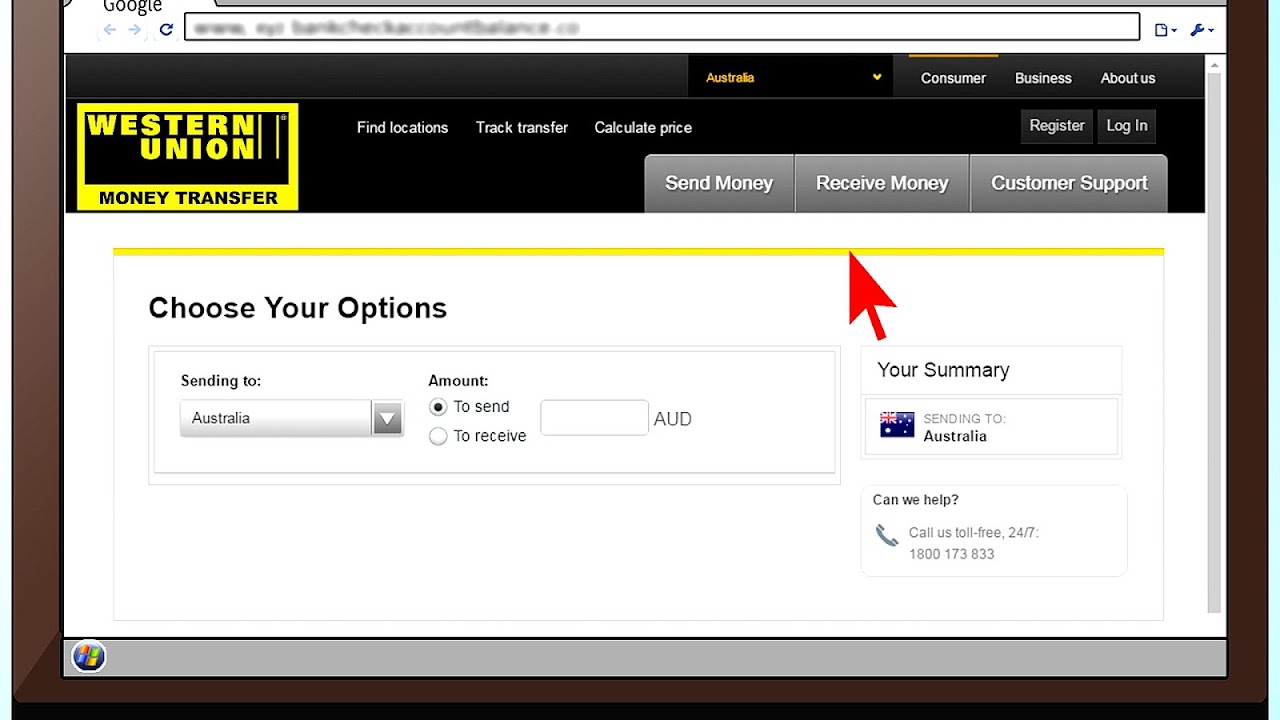The height and width of the screenshot is (720, 1280).
Task: Open the browser wrench settings icon
Action: tap(1202, 30)
